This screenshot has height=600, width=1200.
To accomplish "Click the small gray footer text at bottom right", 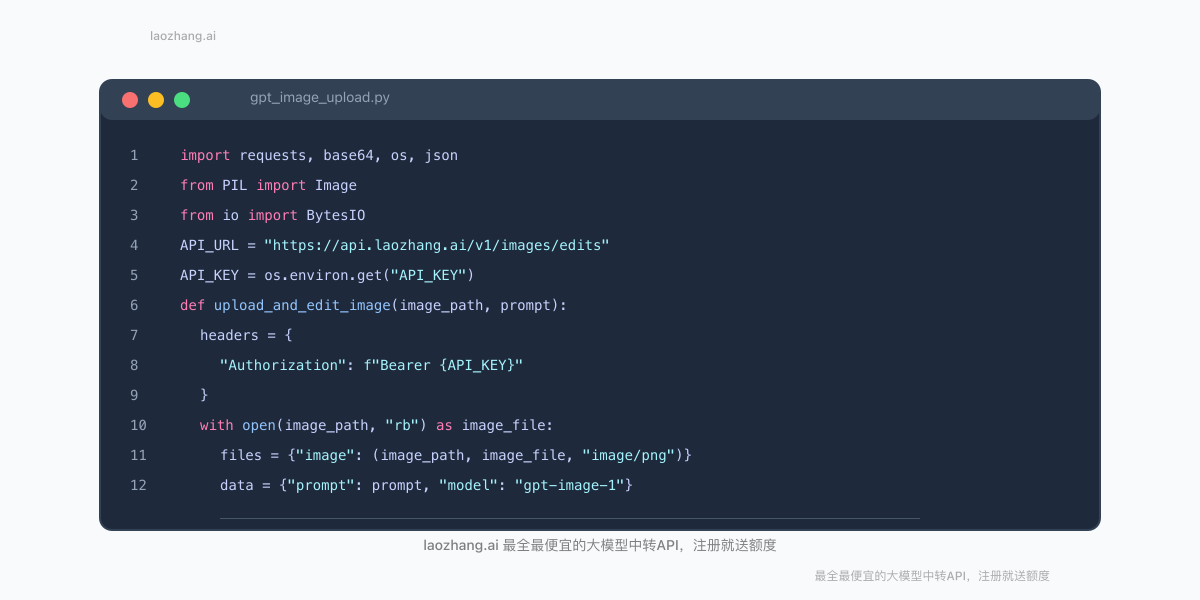I will click(932, 576).
